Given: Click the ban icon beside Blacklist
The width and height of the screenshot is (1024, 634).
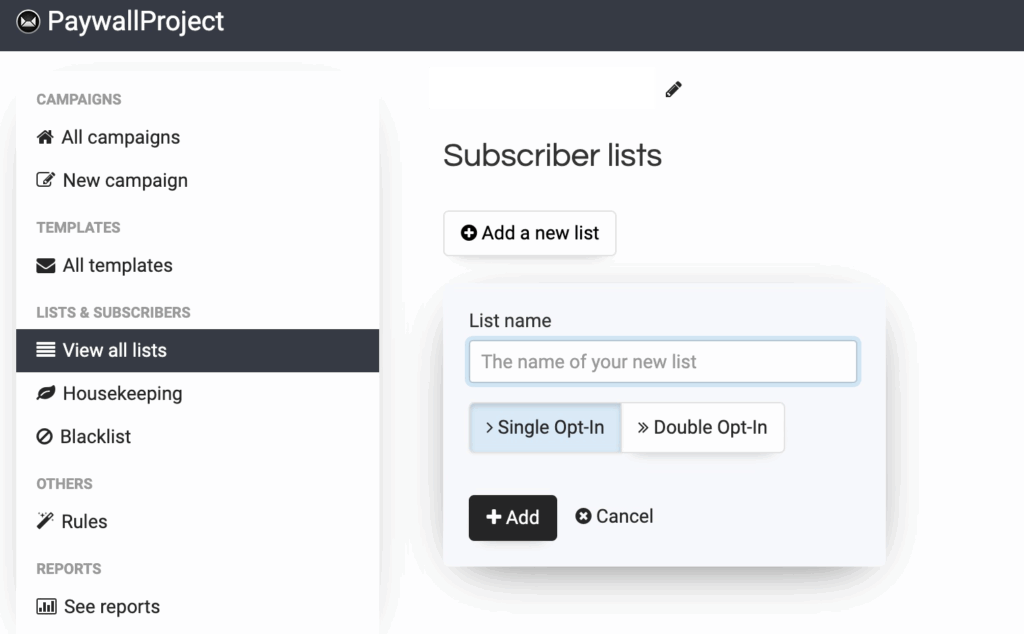Looking at the screenshot, I should click(44, 436).
